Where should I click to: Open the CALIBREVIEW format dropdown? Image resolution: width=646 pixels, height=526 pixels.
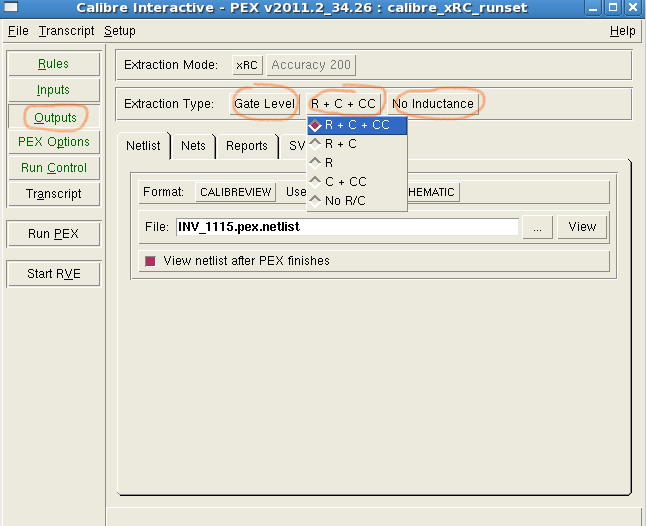(235, 192)
